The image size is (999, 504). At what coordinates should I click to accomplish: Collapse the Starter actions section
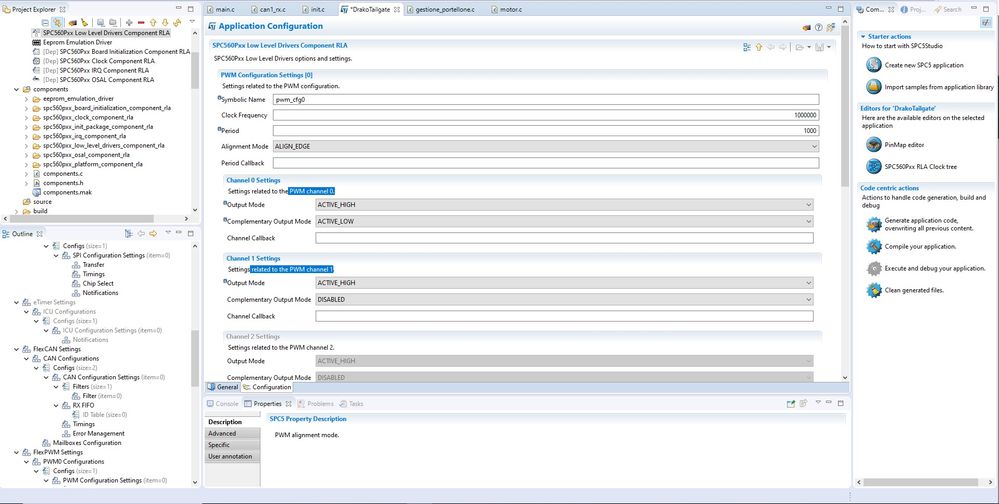(x=863, y=37)
